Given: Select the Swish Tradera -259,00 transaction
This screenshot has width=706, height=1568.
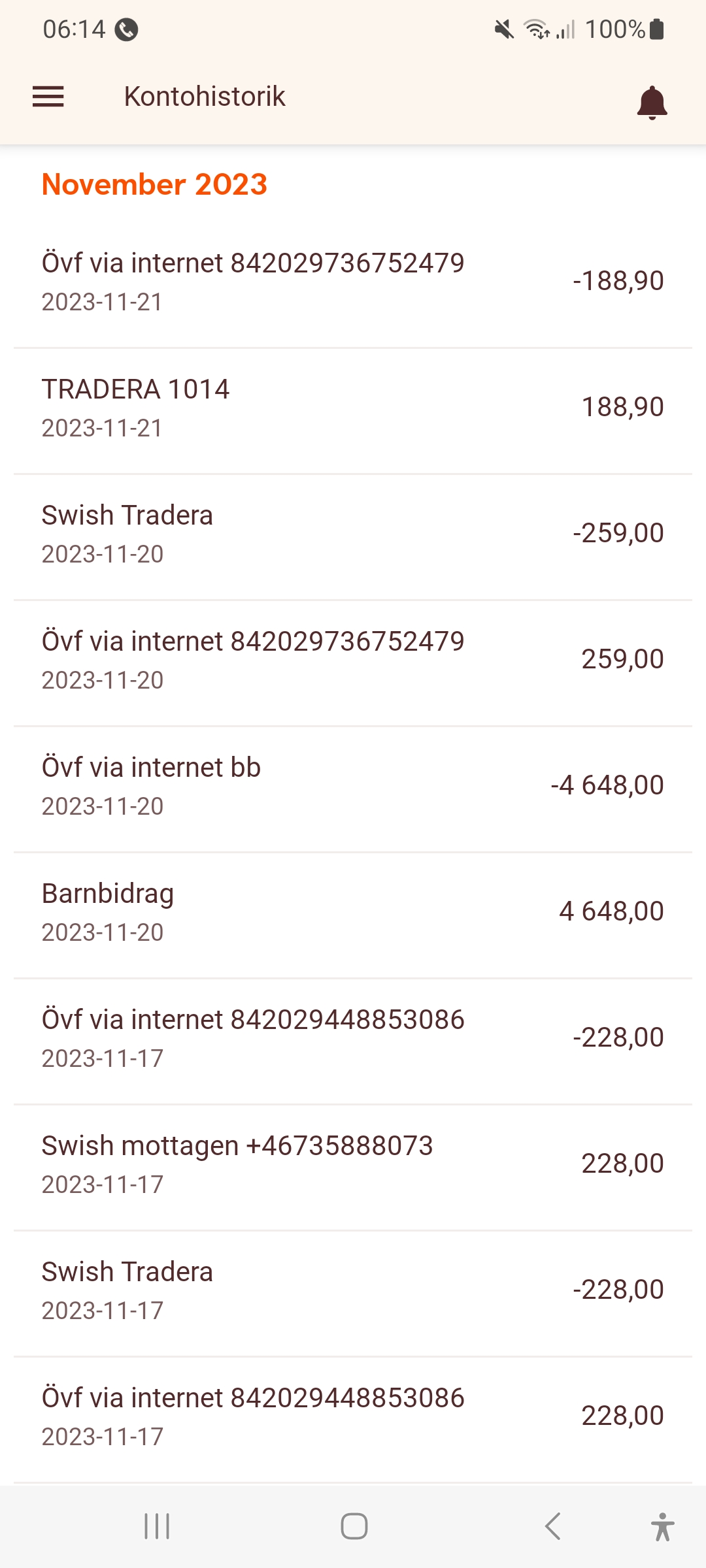Looking at the screenshot, I should click(x=353, y=534).
